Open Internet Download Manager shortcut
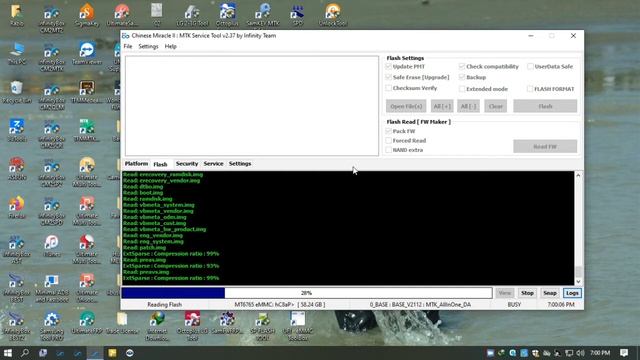Viewport: 640px width, 360px height. [x=157, y=326]
